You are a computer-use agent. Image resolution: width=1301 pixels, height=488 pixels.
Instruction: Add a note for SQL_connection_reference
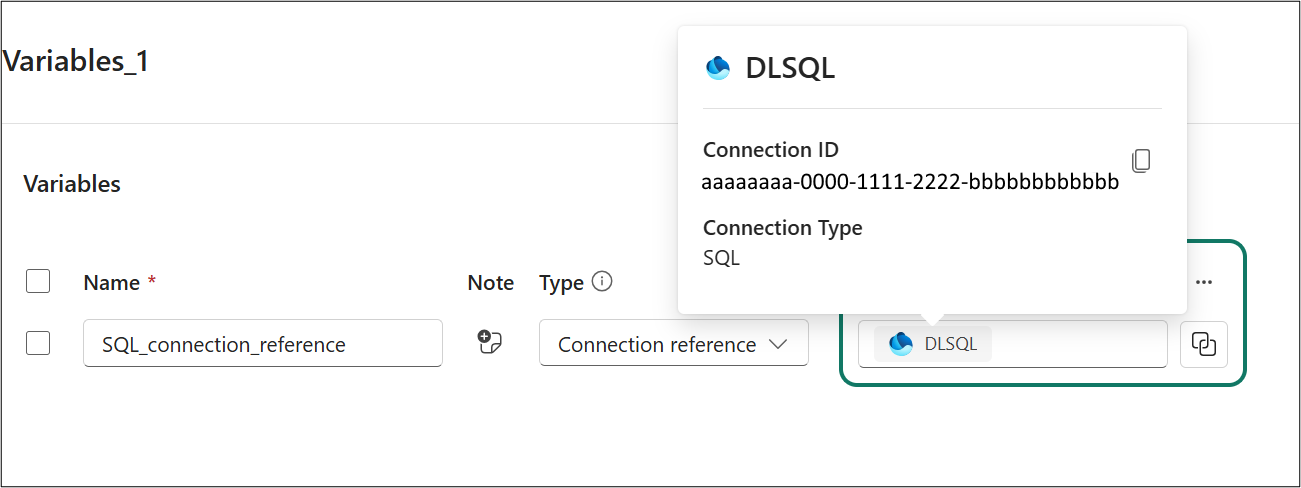489,342
